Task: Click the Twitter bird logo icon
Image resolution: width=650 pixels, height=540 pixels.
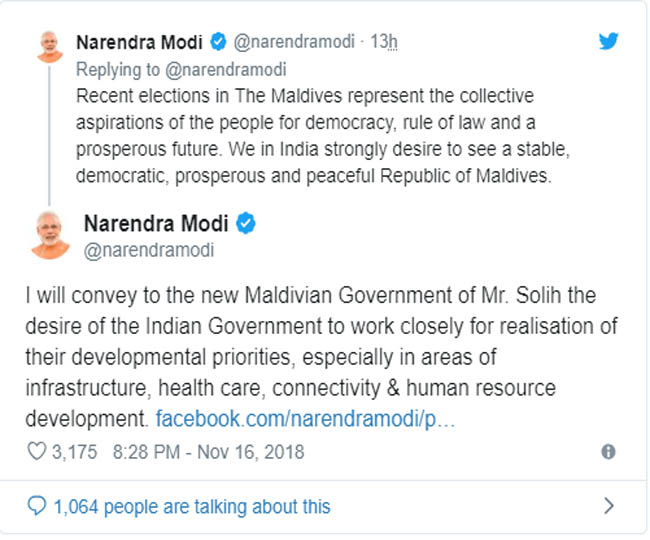Action: coord(608,42)
